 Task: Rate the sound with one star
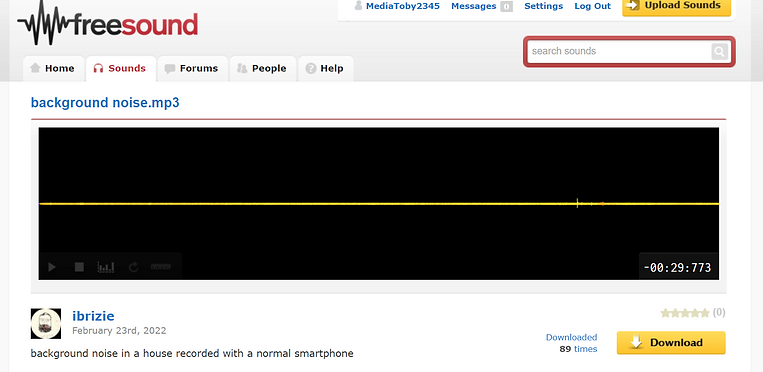[666, 313]
